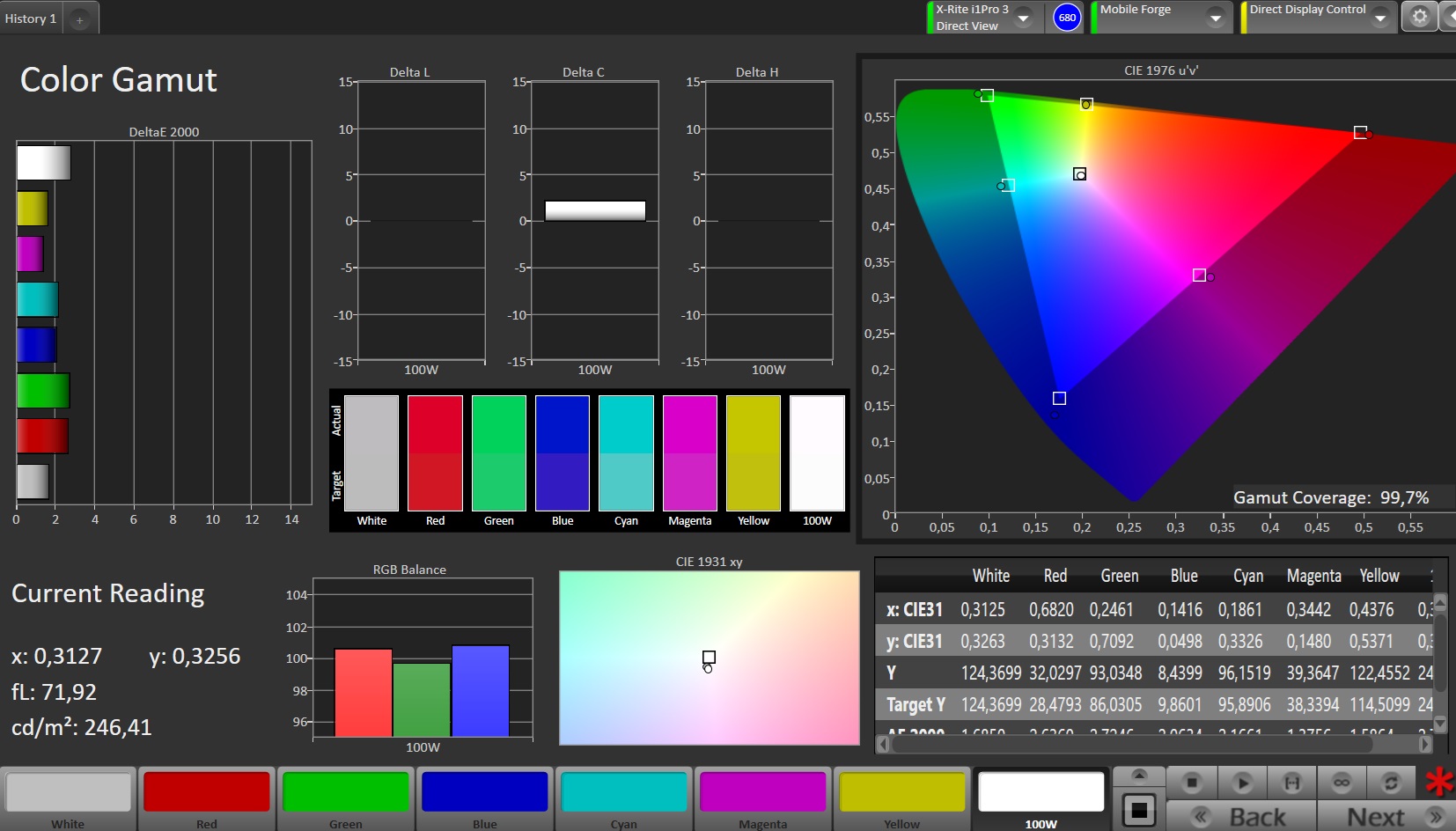The height and width of the screenshot is (831, 1456).
Task: Click the read series bracket icon
Action: click(x=1291, y=782)
